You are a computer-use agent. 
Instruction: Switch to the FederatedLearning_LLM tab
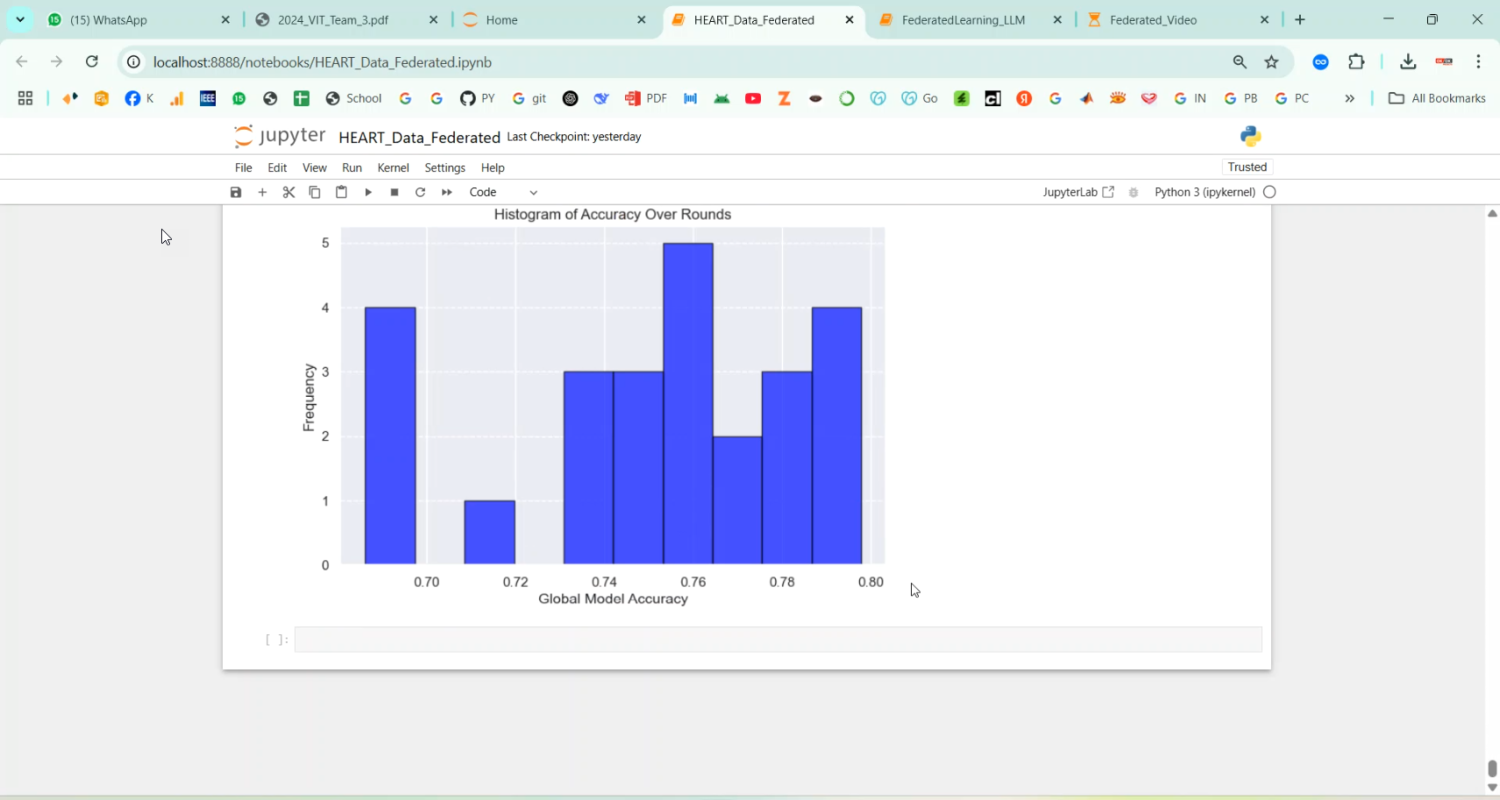click(x=962, y=20)
